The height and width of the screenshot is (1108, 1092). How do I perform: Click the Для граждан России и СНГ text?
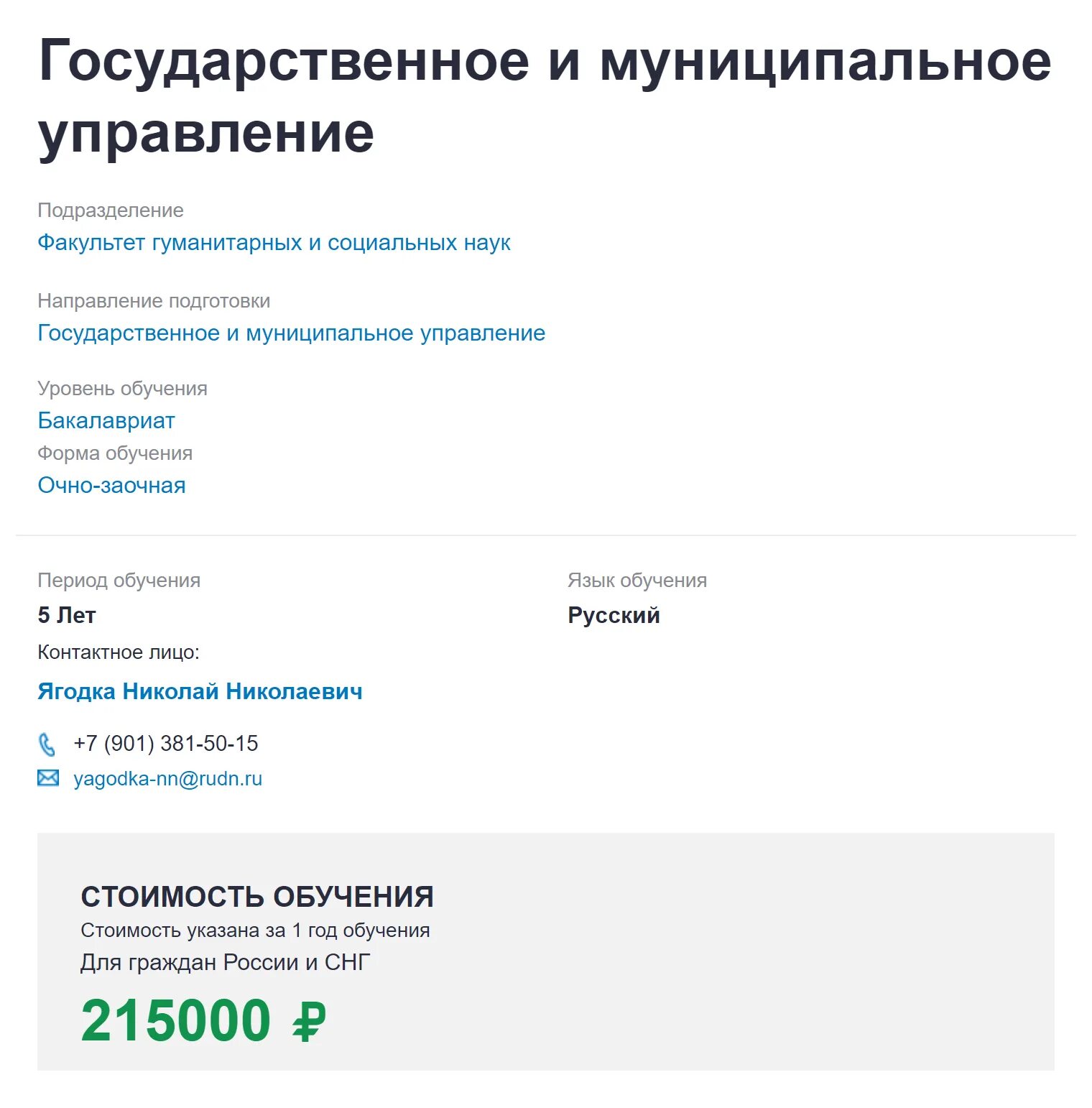pos(226,962)
